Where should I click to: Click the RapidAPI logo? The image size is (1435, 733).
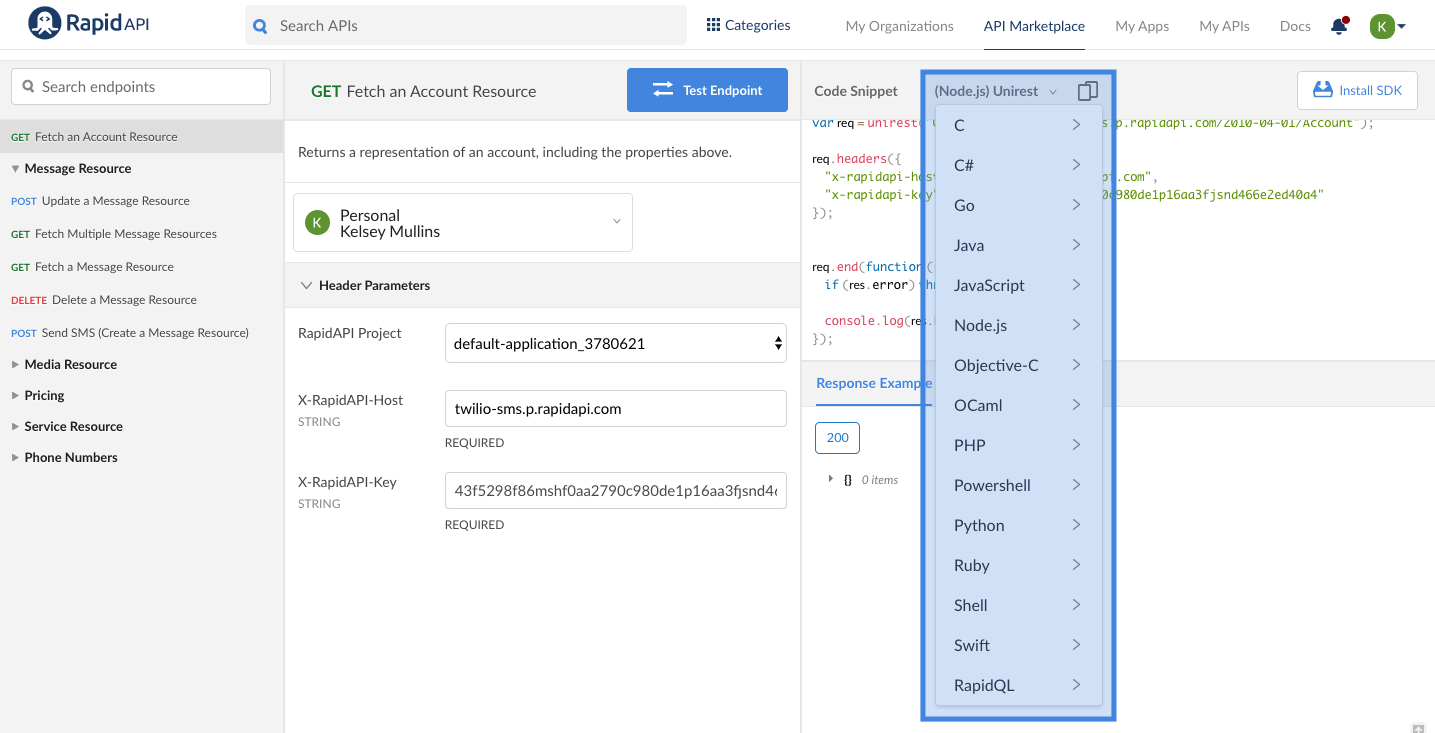pyautogui.click(x=89, y=24)
